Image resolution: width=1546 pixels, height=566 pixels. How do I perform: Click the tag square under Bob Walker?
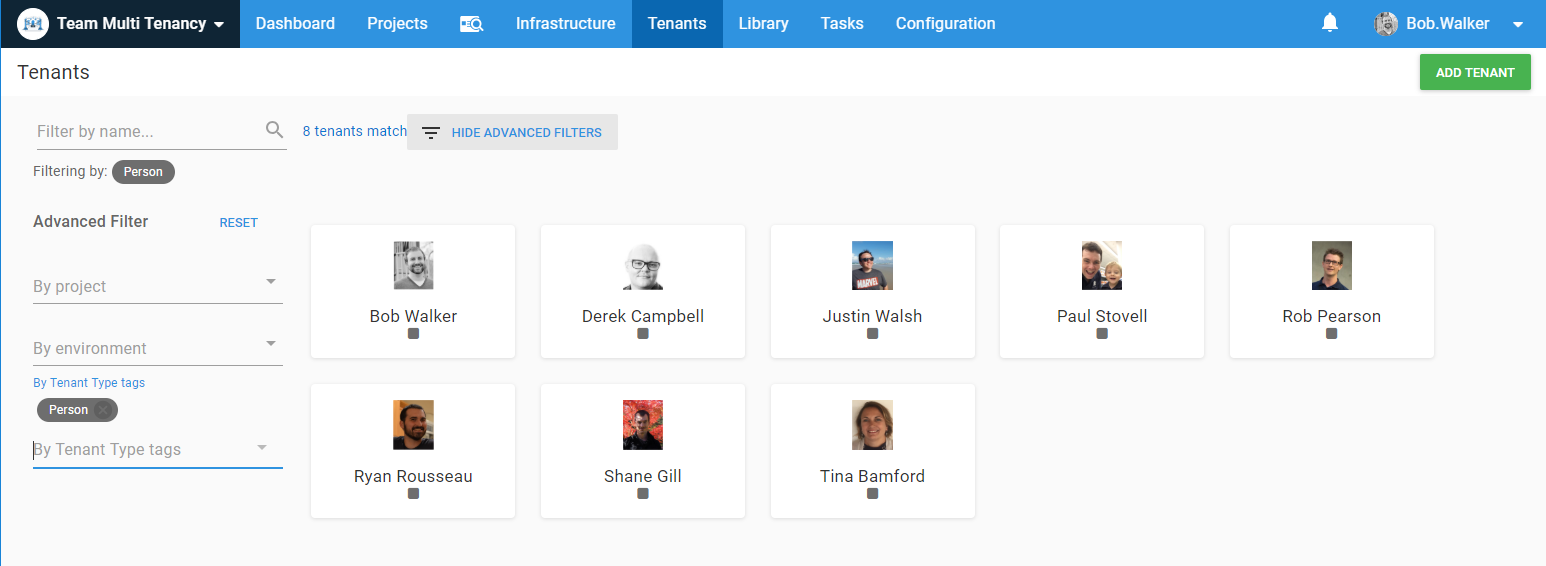[413, 334]
